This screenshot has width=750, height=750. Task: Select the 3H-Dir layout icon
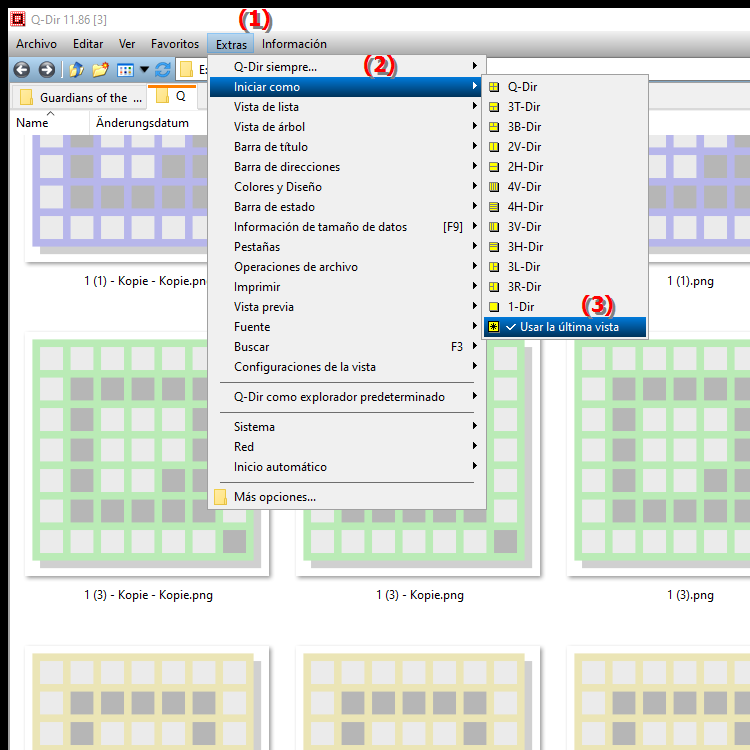494,247
